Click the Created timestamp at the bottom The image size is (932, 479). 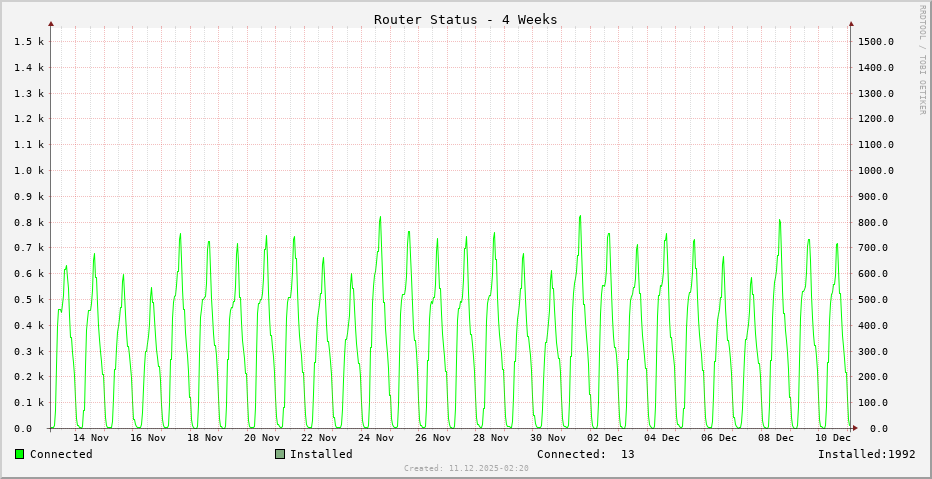[466, 468]
